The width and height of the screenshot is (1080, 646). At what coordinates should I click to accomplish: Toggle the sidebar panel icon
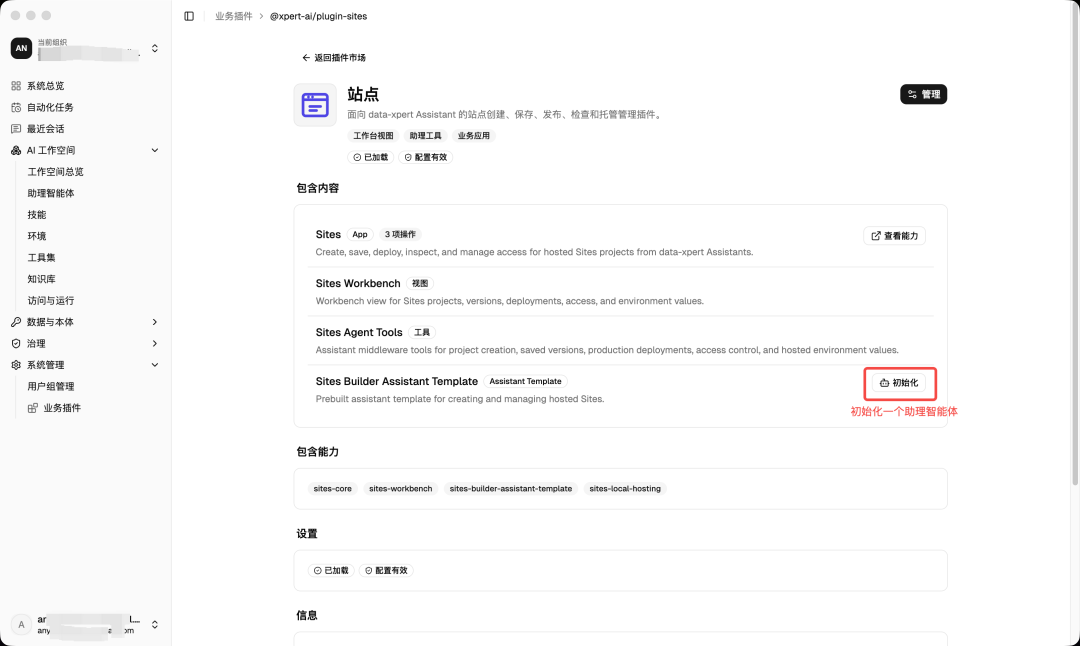tap(189, 16)
